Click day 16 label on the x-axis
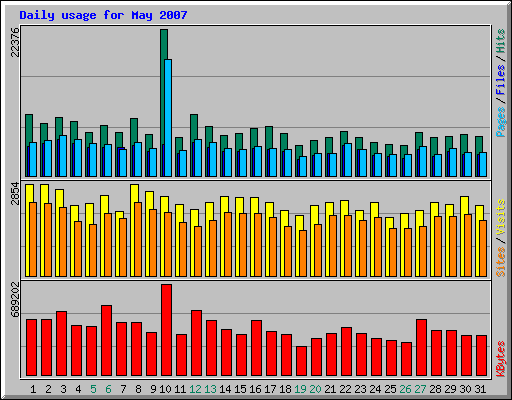 (255, 389)
